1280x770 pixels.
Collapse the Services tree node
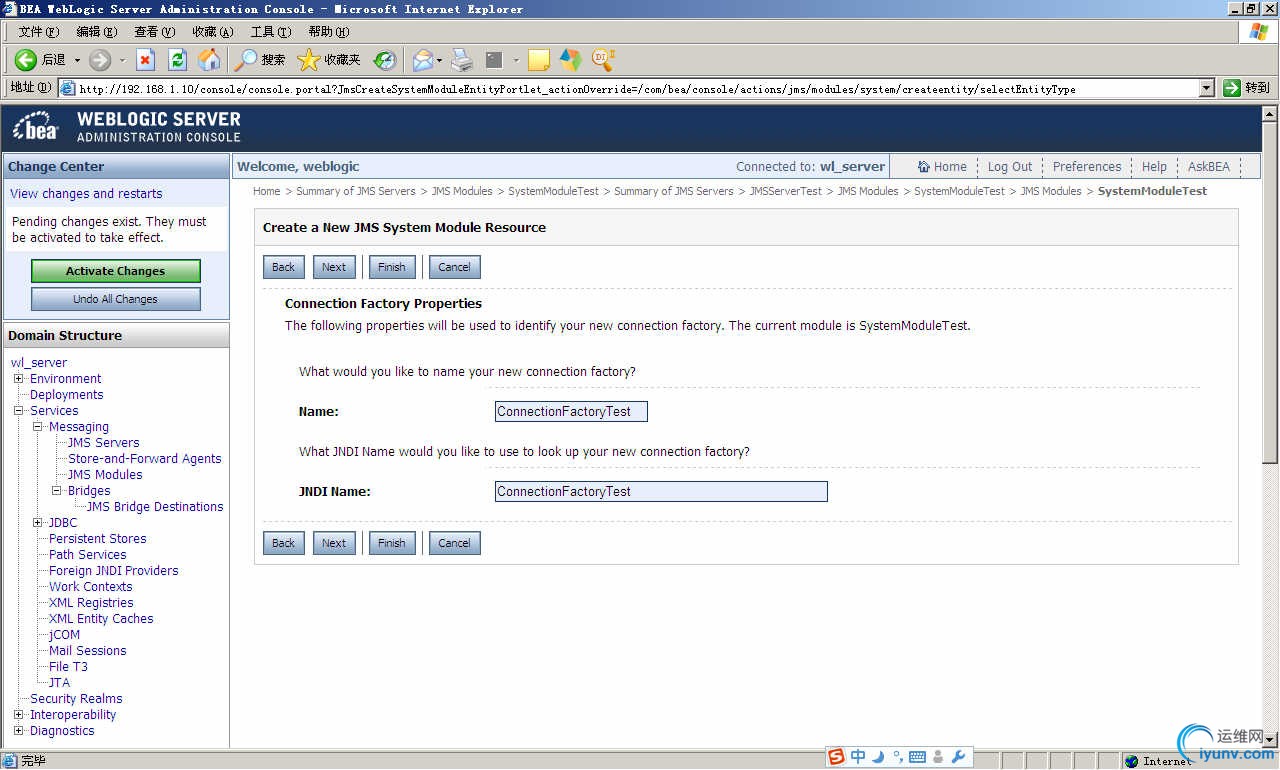18,411
